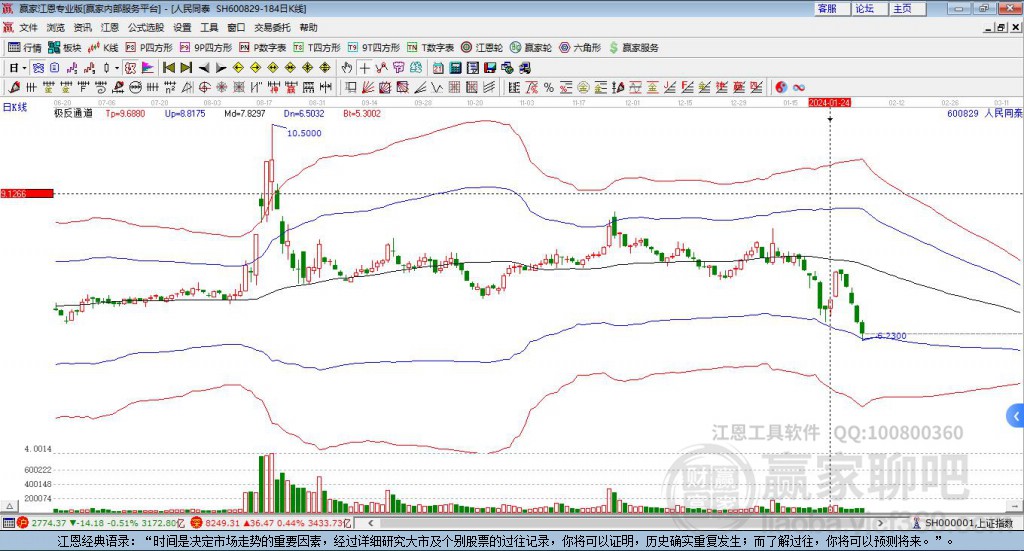Screen dimensions: 1024x551
Task: Open the 9T四方形 tool
Action: (374, 48)
